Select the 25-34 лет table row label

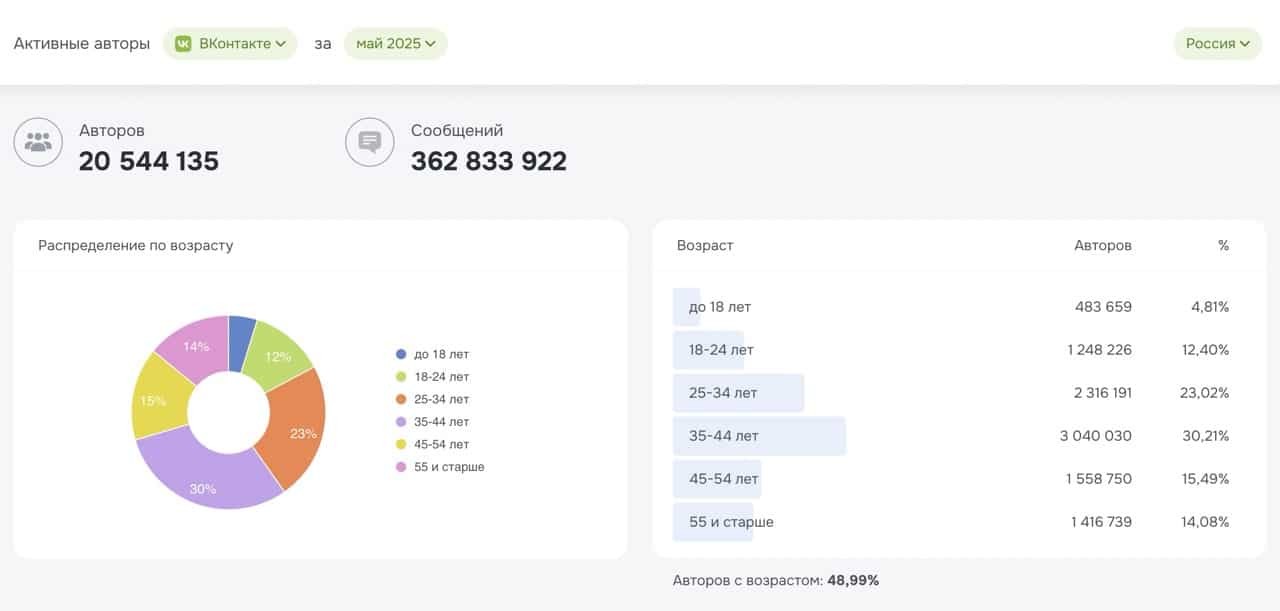click(x=723, y=393)
